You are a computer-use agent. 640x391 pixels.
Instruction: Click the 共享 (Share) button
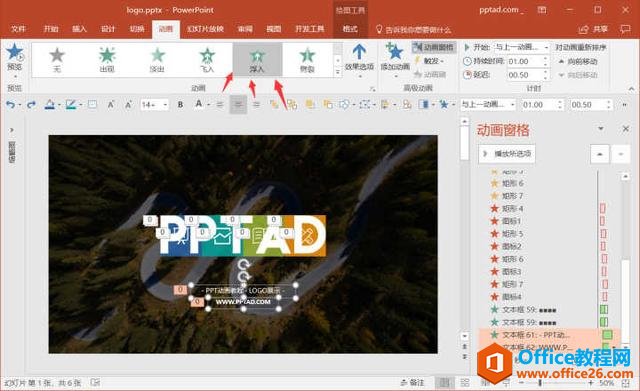coord(594,29)
